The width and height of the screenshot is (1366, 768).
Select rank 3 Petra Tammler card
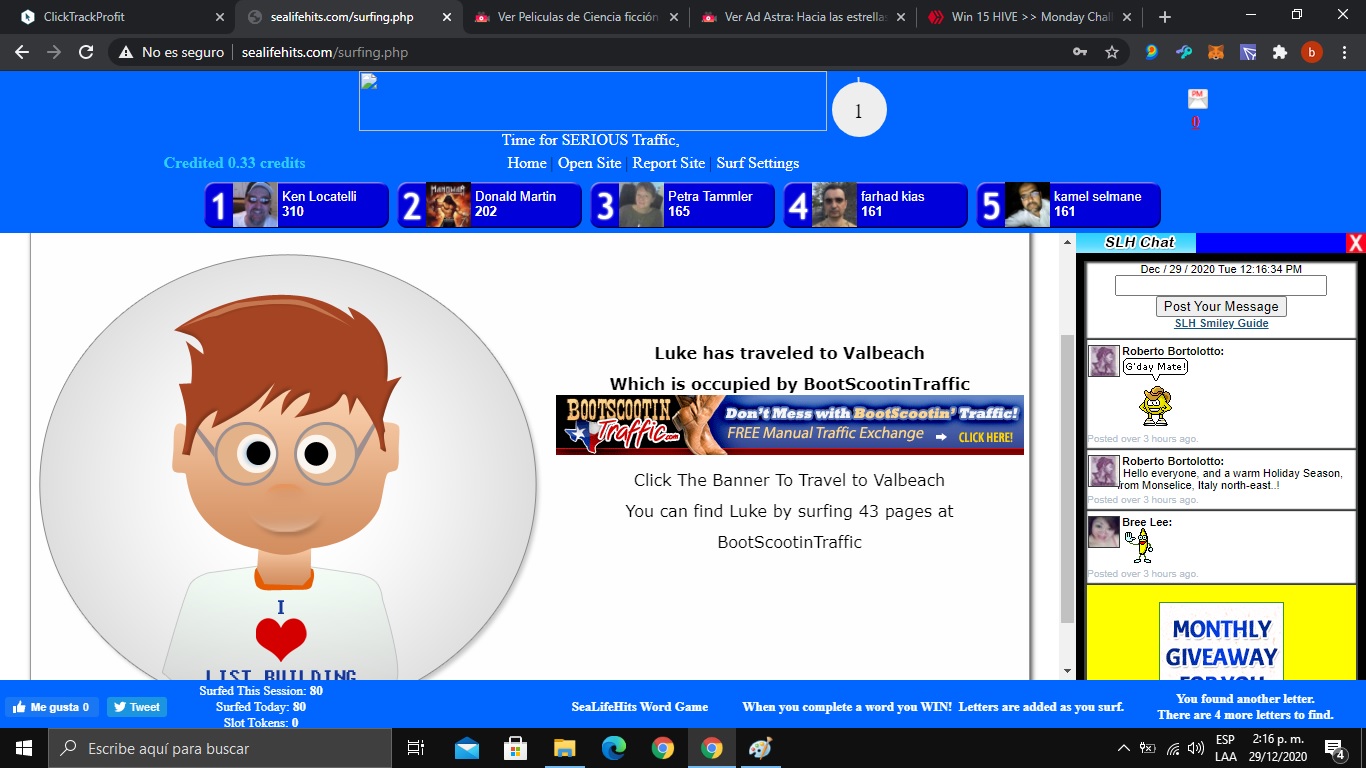coord(682,205)
